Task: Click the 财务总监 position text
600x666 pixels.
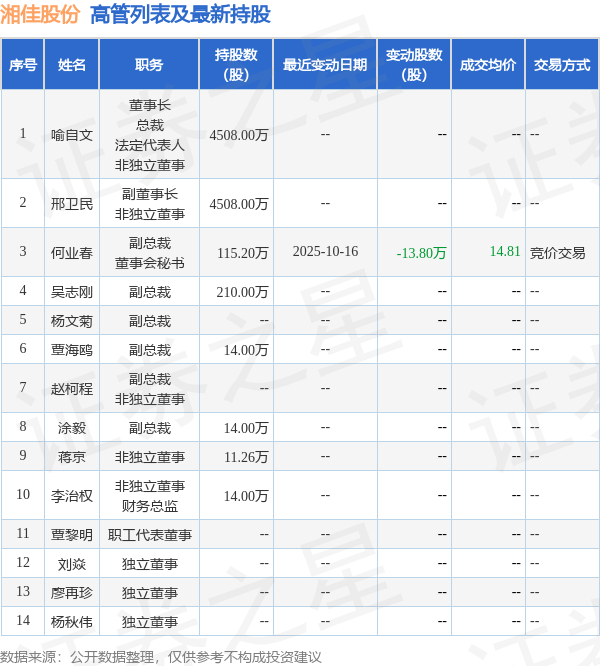Action: tap(149, 506)
